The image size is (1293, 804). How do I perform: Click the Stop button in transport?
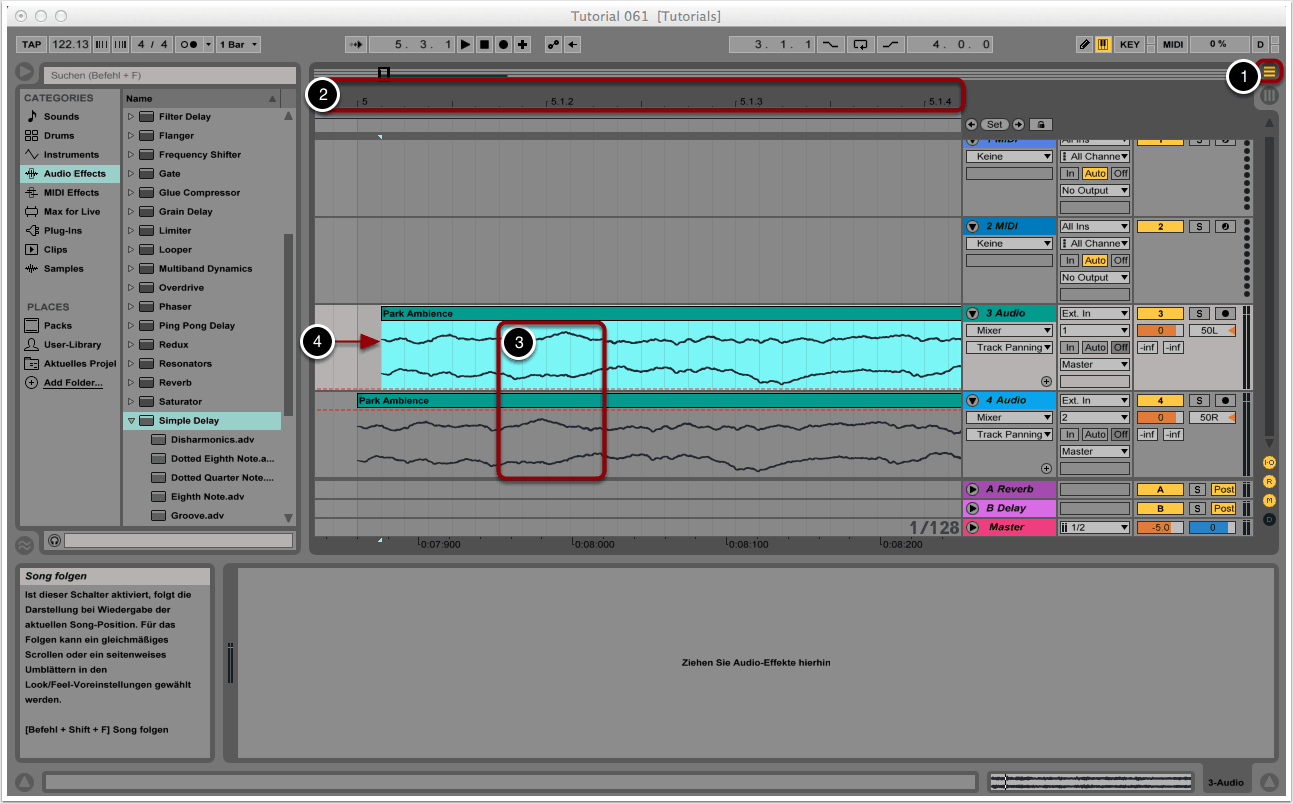[484, 45]
